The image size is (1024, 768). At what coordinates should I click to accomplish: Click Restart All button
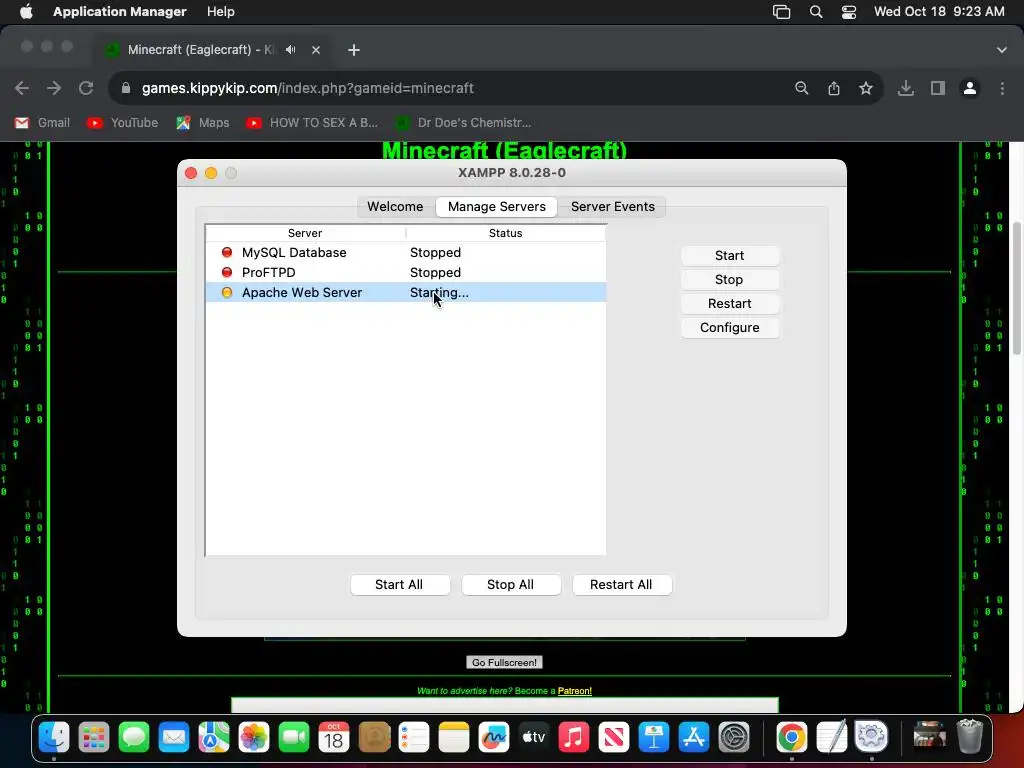(x=621, y=584)
